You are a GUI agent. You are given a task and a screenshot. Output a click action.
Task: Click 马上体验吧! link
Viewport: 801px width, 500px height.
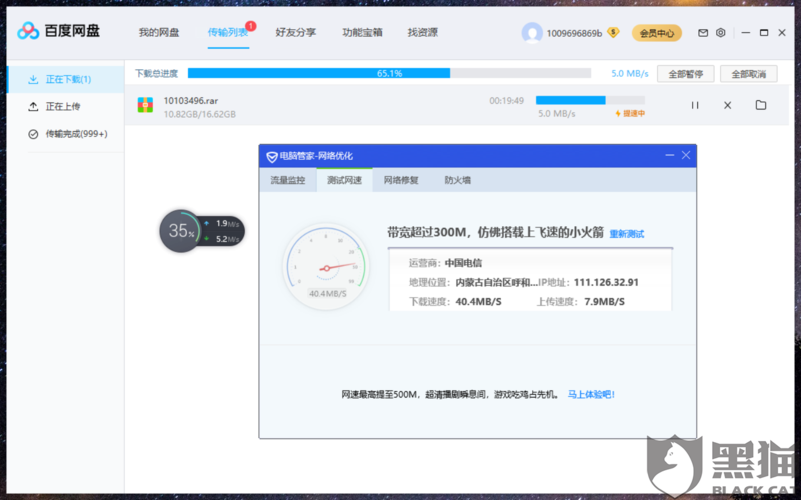pos(591,394)
